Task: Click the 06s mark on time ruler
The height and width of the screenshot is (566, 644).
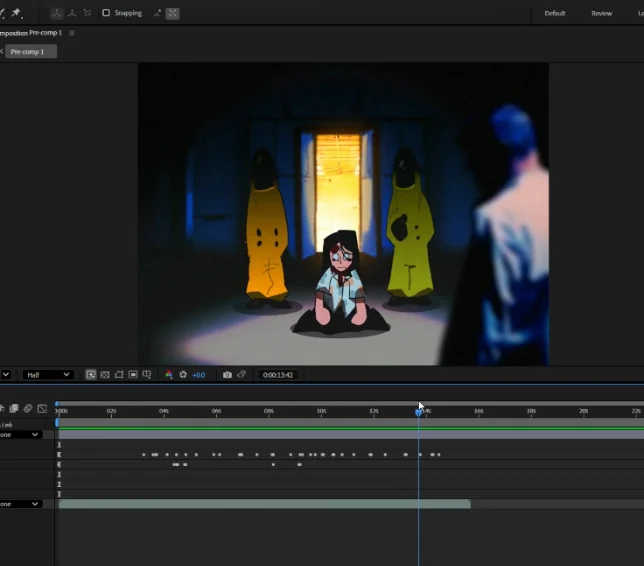Action: 216,411
